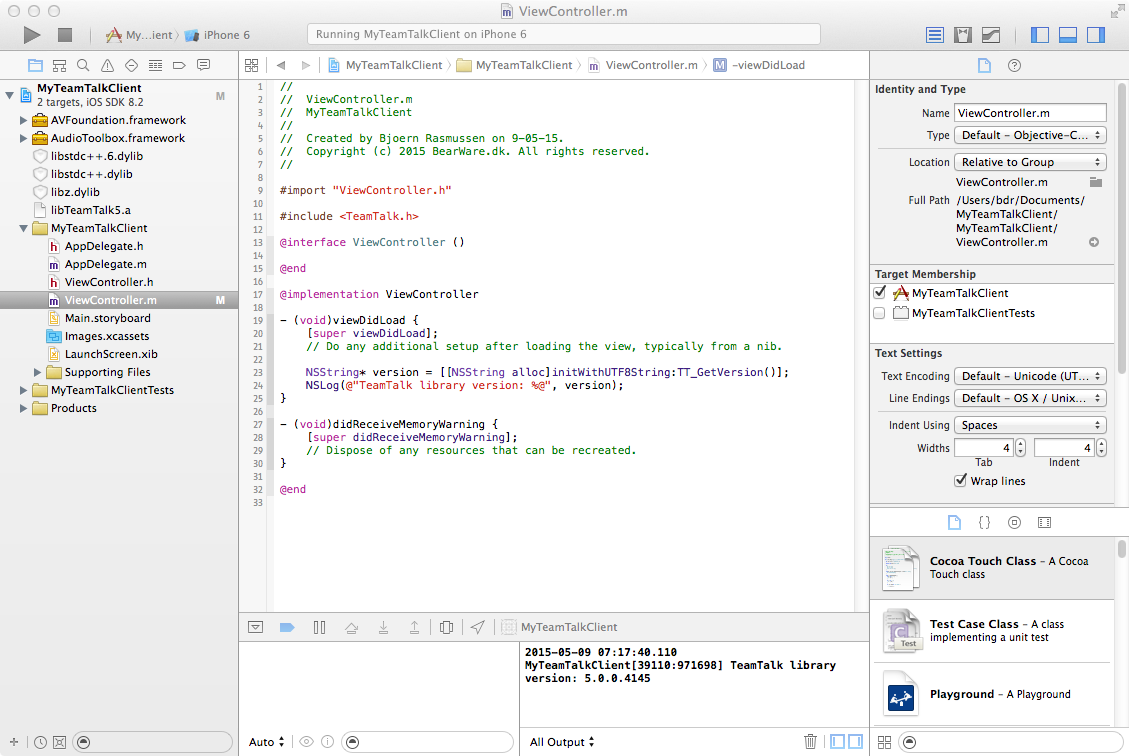1129x756 pixels.
Task: Click the Step over debug icon
Action: click(351, 627)
